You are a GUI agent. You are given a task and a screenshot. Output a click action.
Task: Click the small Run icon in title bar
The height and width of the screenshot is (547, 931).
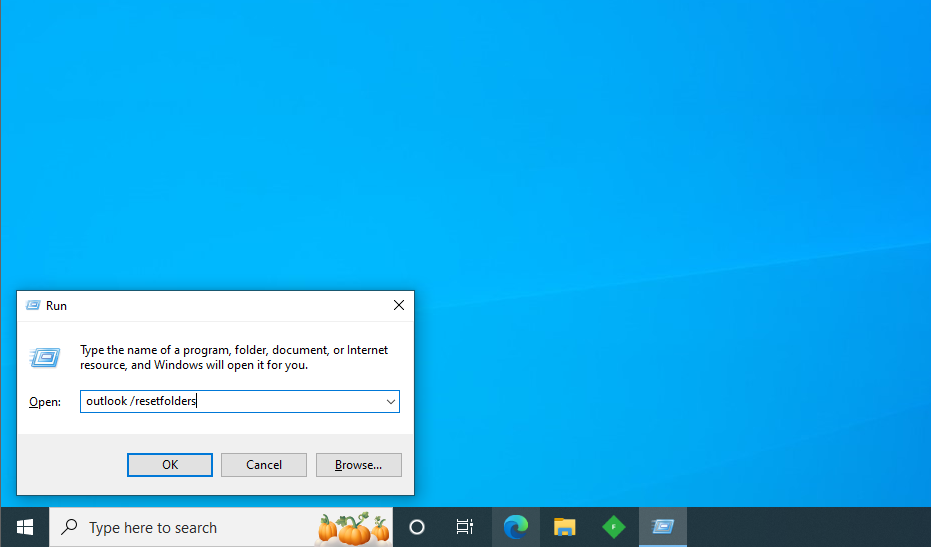point(33,306)
